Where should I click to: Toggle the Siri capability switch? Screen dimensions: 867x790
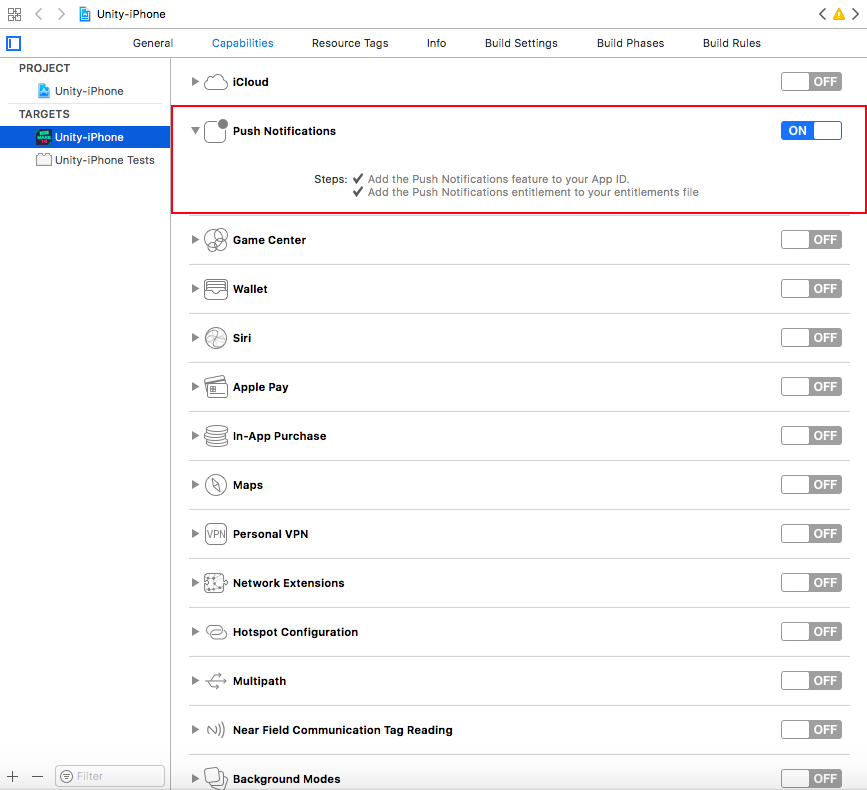[x=811, y=337]
